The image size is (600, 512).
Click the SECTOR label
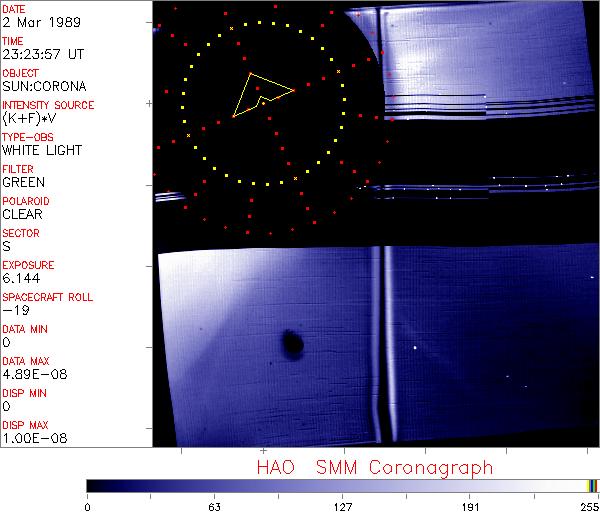click(20, 233)
